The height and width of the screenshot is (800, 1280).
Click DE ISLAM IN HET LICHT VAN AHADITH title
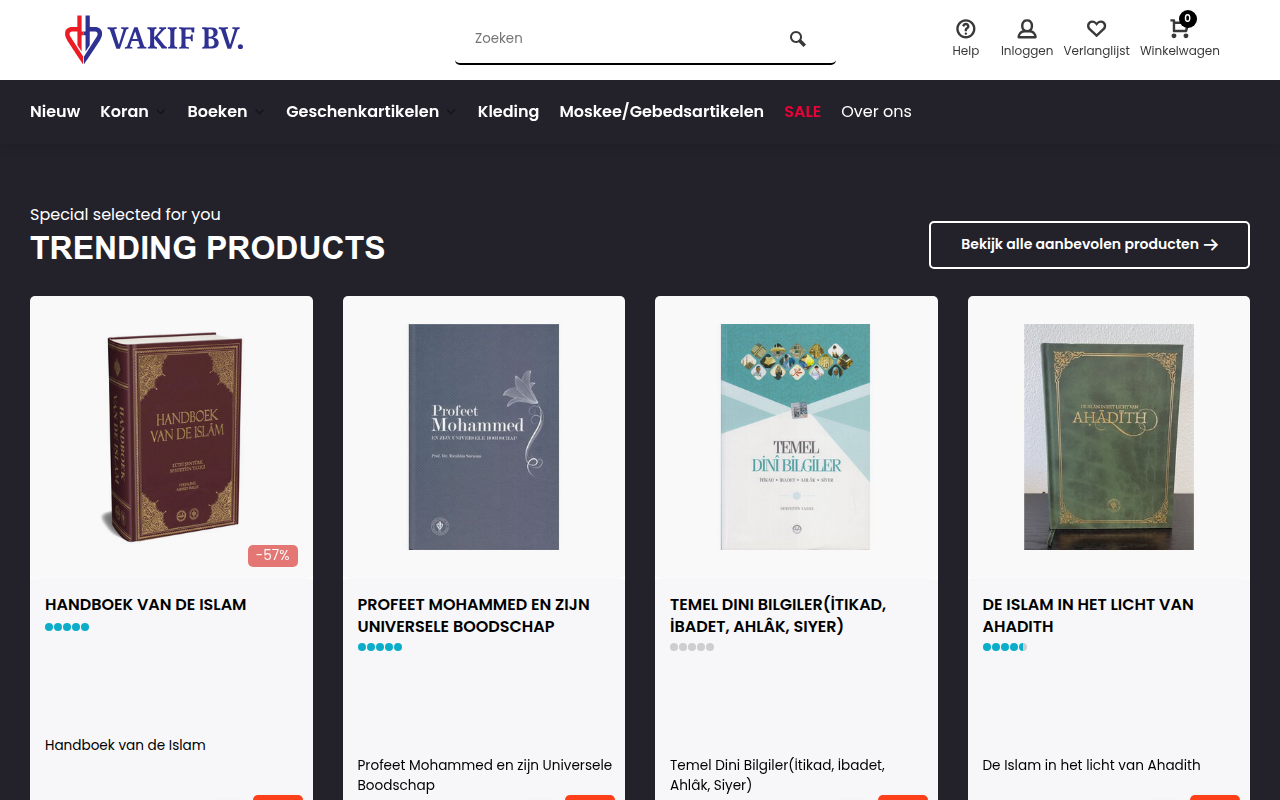click(1088, 615)
